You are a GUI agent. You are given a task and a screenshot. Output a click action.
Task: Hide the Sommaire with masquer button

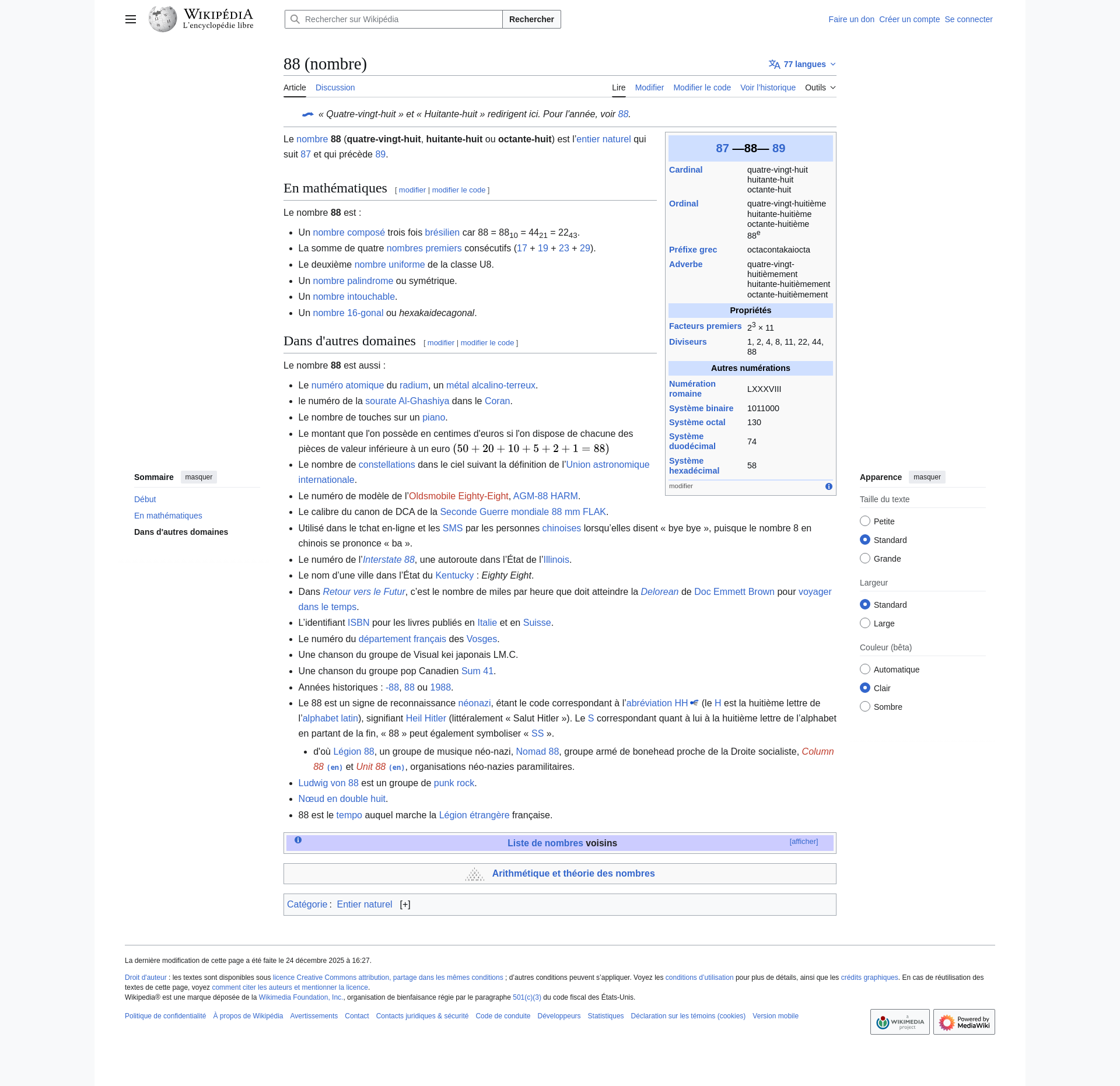coord(198,477)
